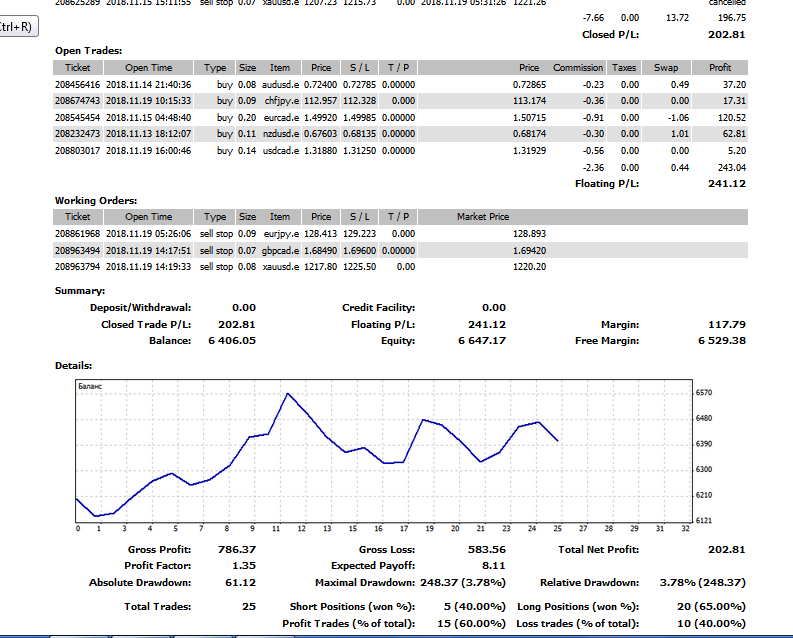Select open trade ticket 208456416
This screenshot has height=638, width=793.
click(x=77, y=84)
